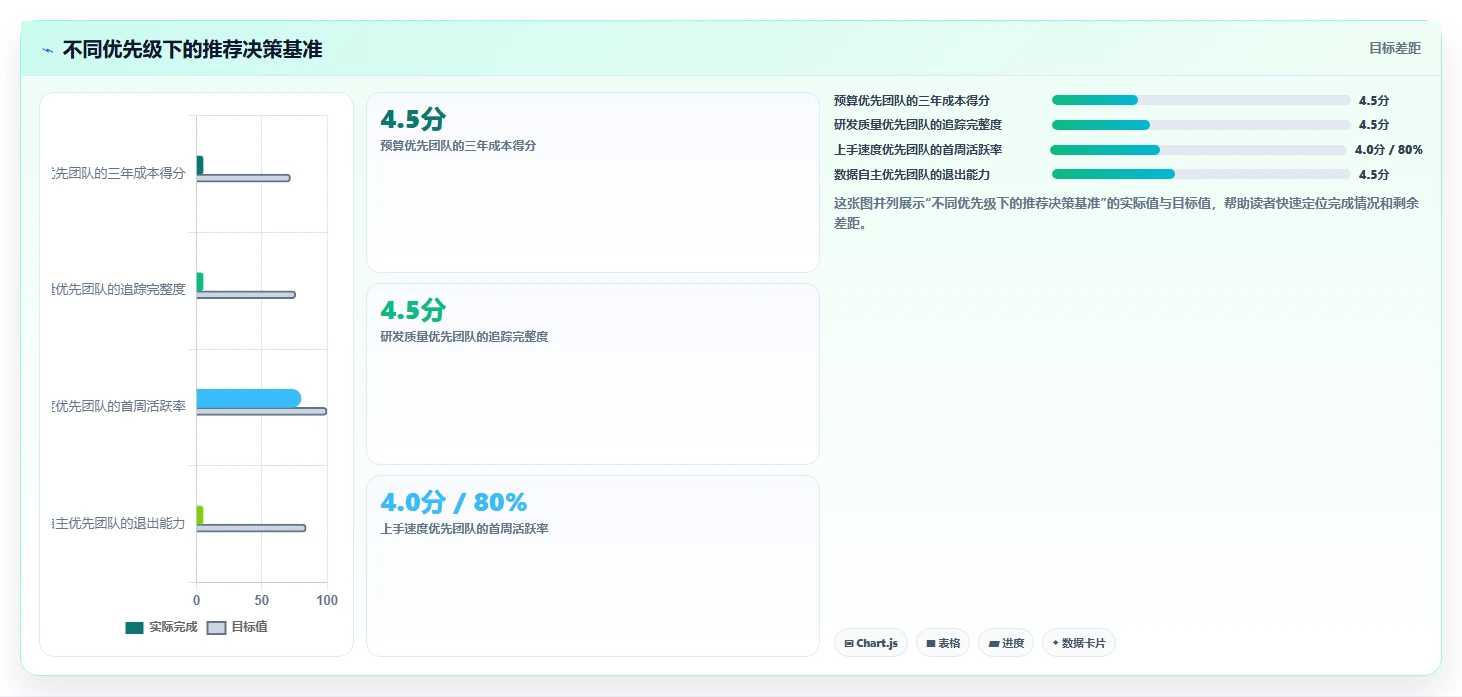Click progress bar for 数据自主优先团队的退出能力
Viewport: 1462px width, 697px height.
(x=1201, y=174)
